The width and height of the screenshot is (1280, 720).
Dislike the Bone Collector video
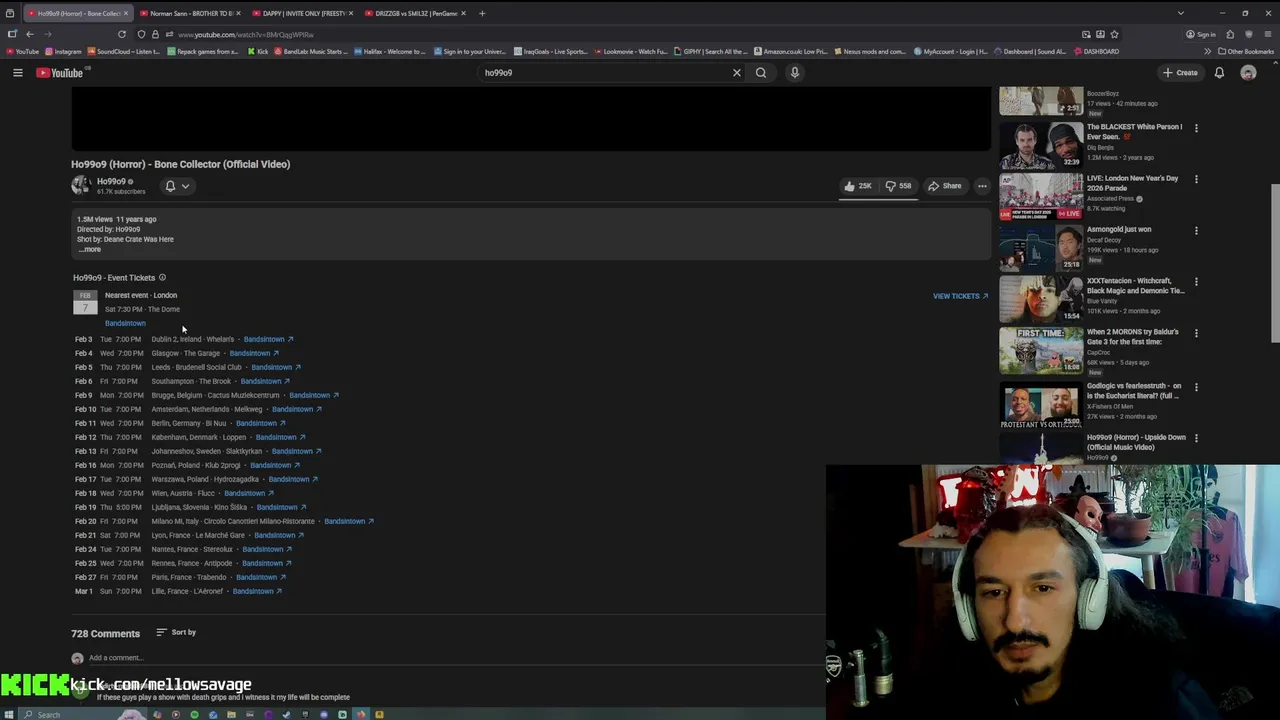coord(898,186)
